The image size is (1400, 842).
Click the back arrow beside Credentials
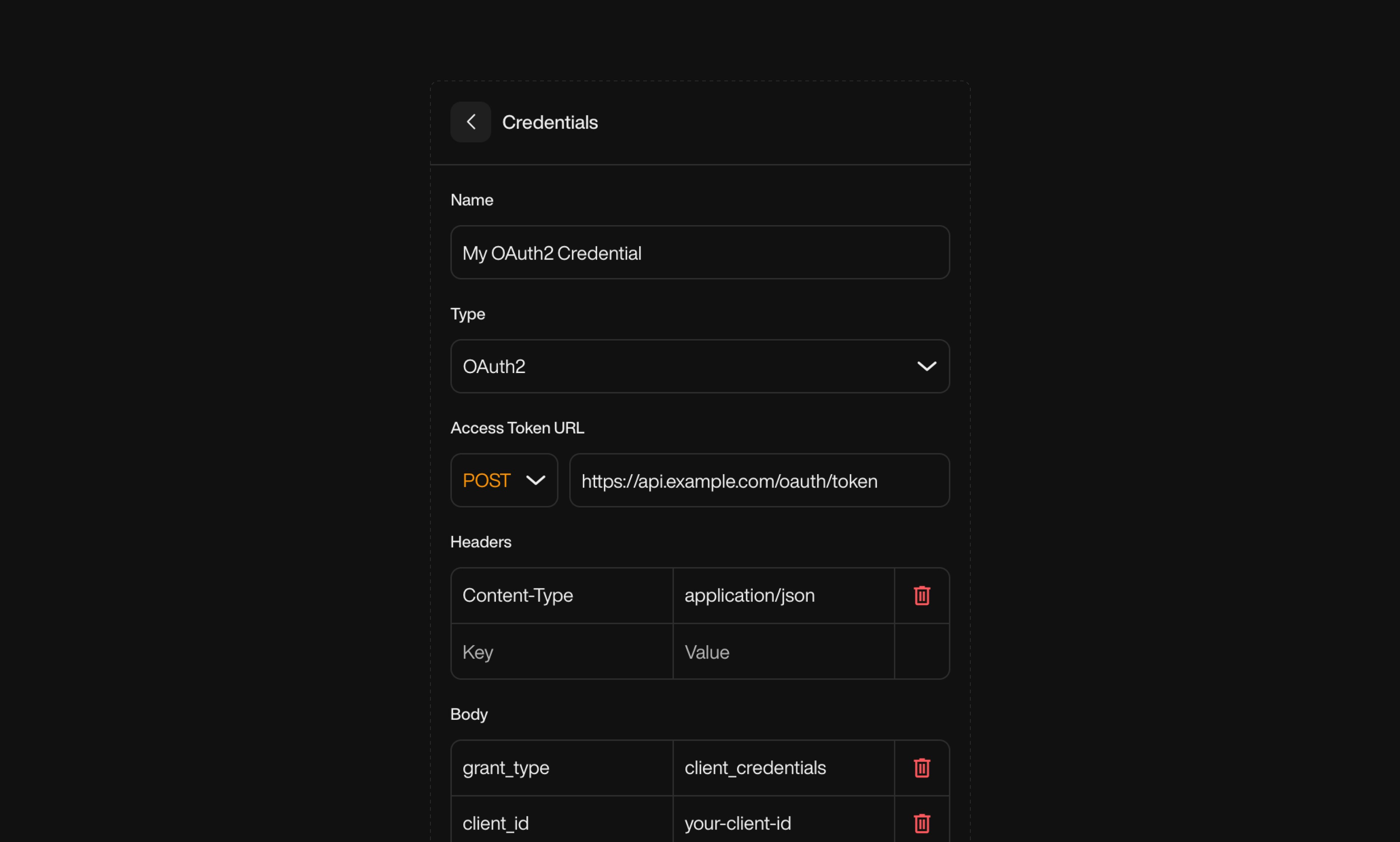point(471,122)
